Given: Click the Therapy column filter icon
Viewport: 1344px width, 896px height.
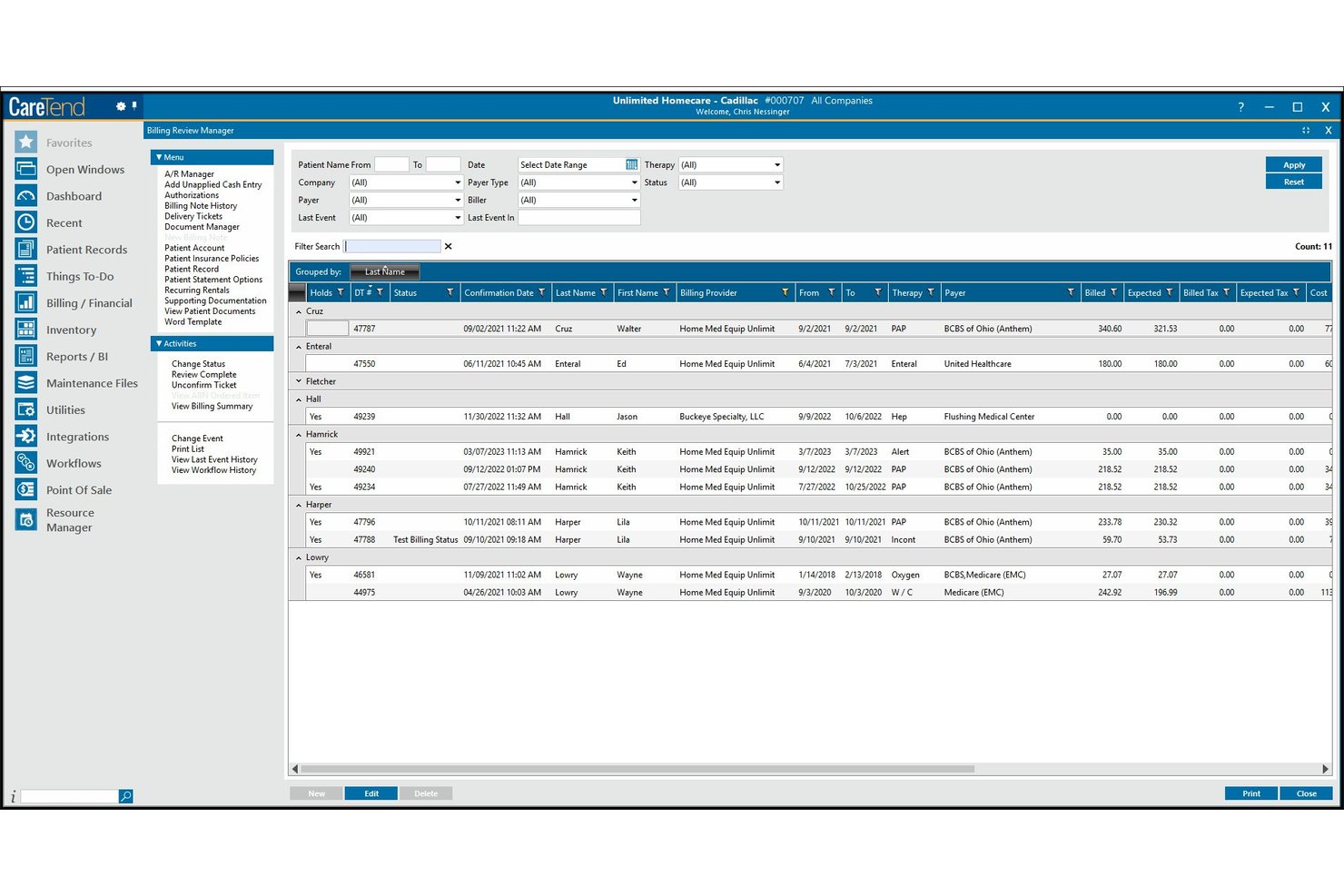Looking at the screenshot, I should pos(931,292).
